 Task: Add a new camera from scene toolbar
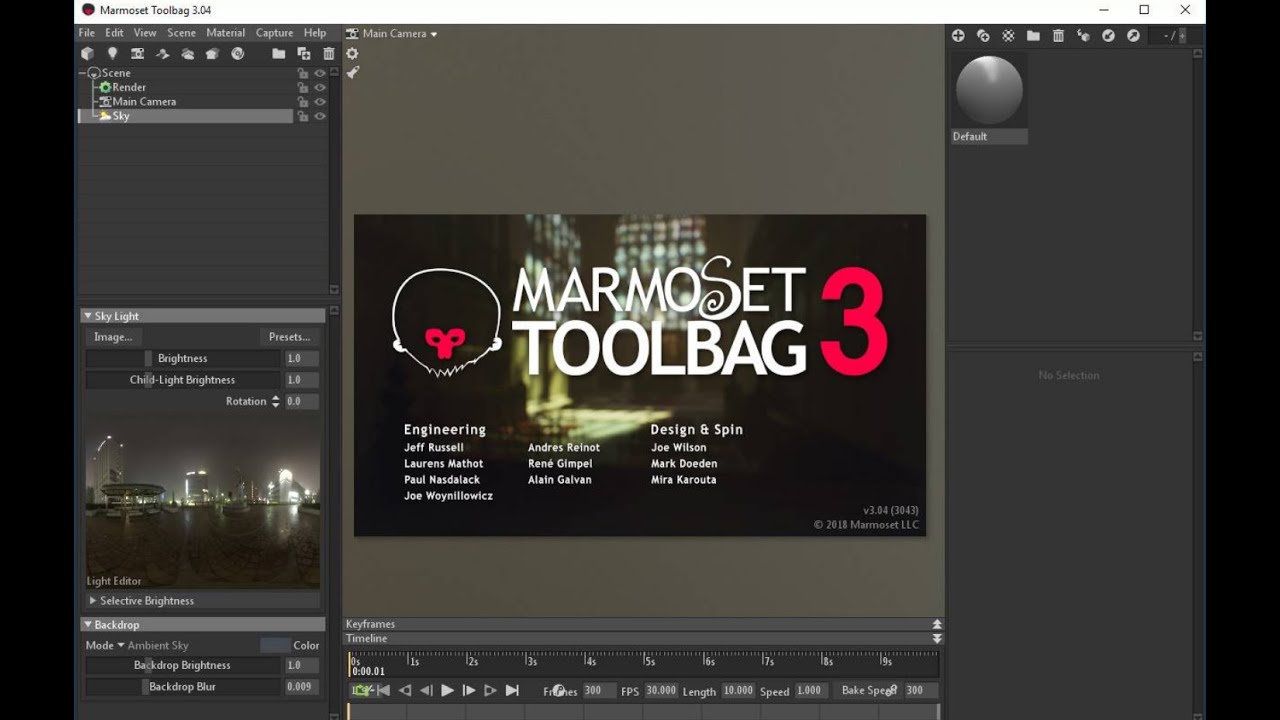(137, 54)
